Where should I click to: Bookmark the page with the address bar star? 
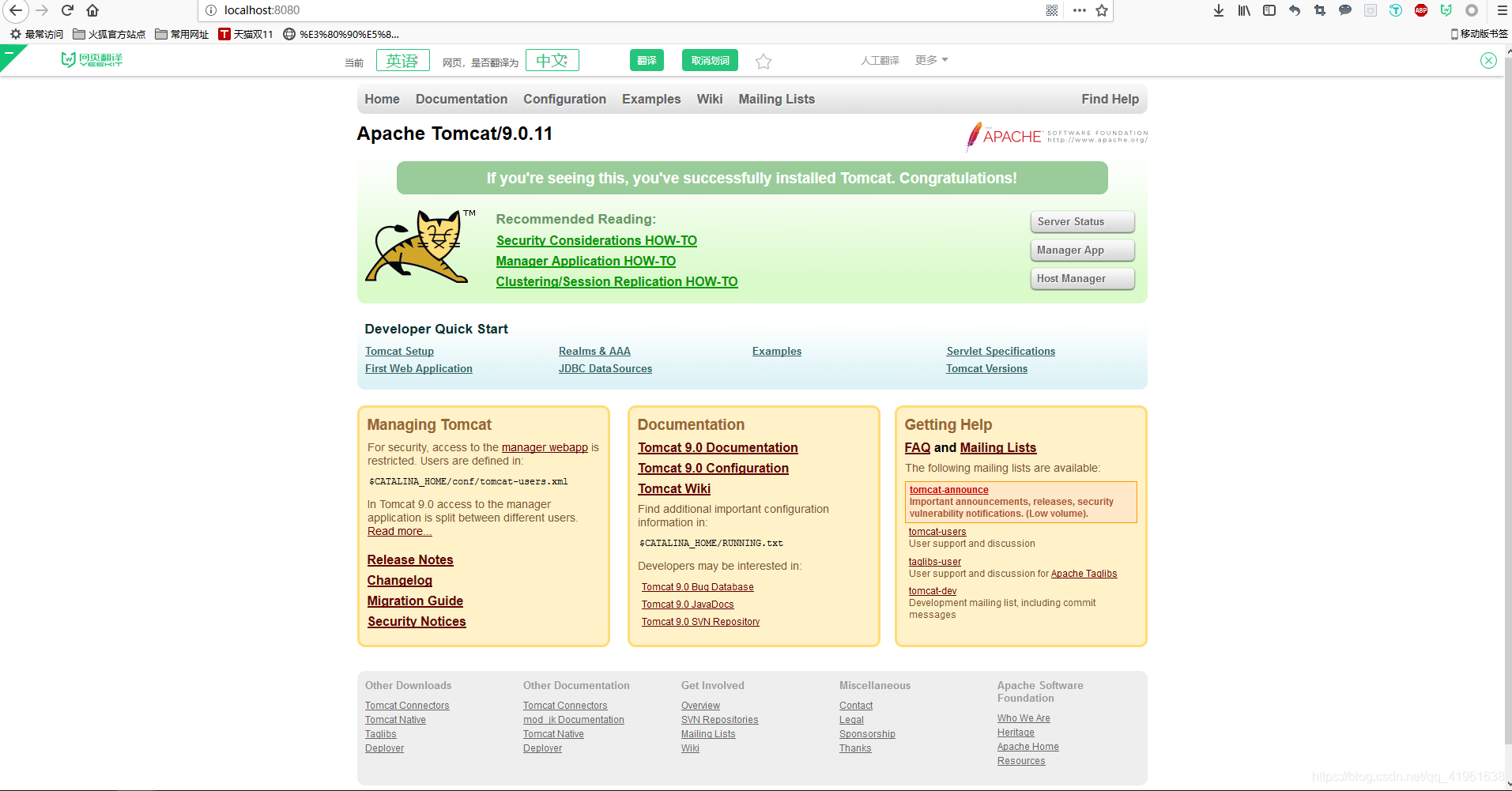pos(1101,10)
